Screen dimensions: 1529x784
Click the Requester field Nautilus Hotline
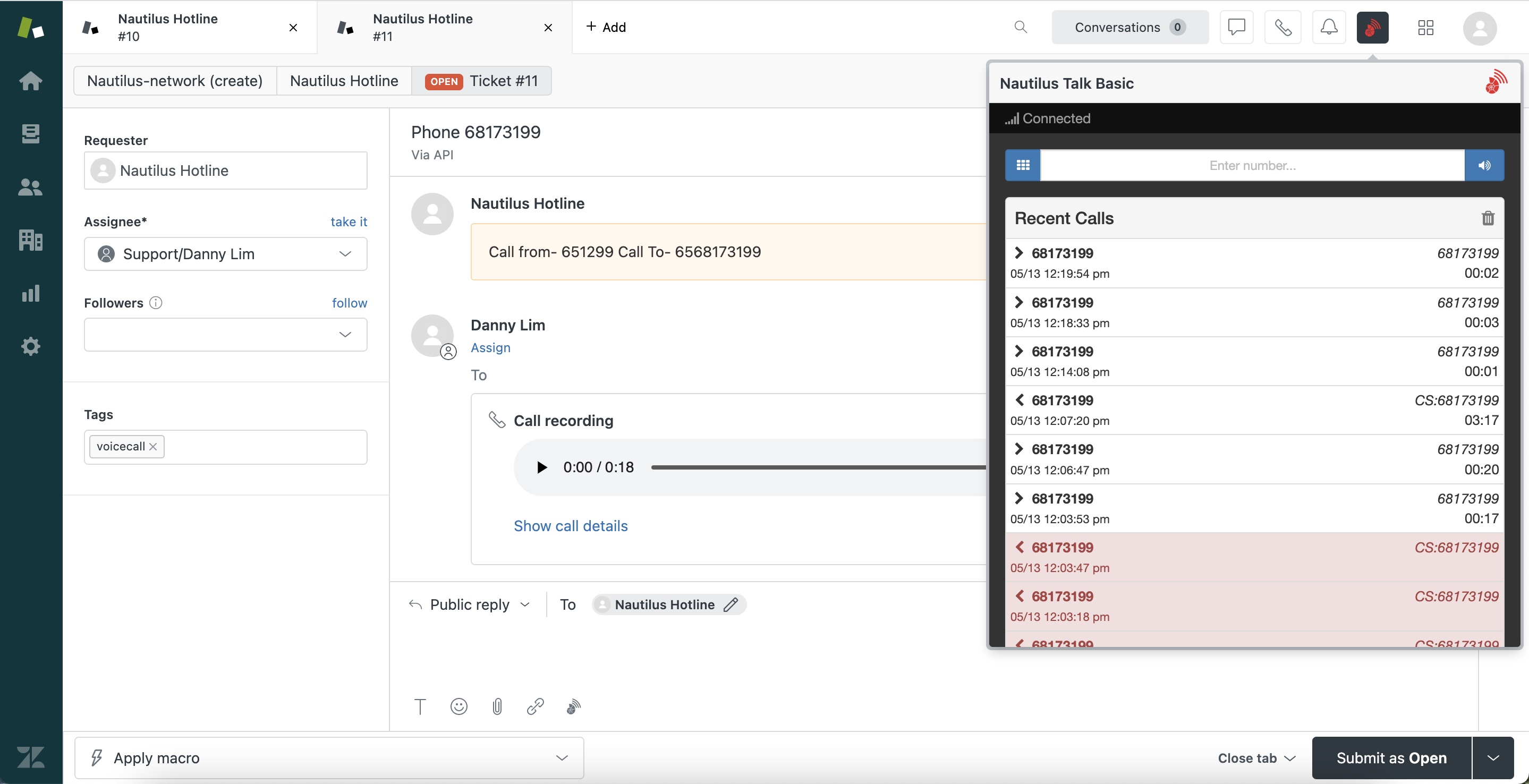coord(226,171)
